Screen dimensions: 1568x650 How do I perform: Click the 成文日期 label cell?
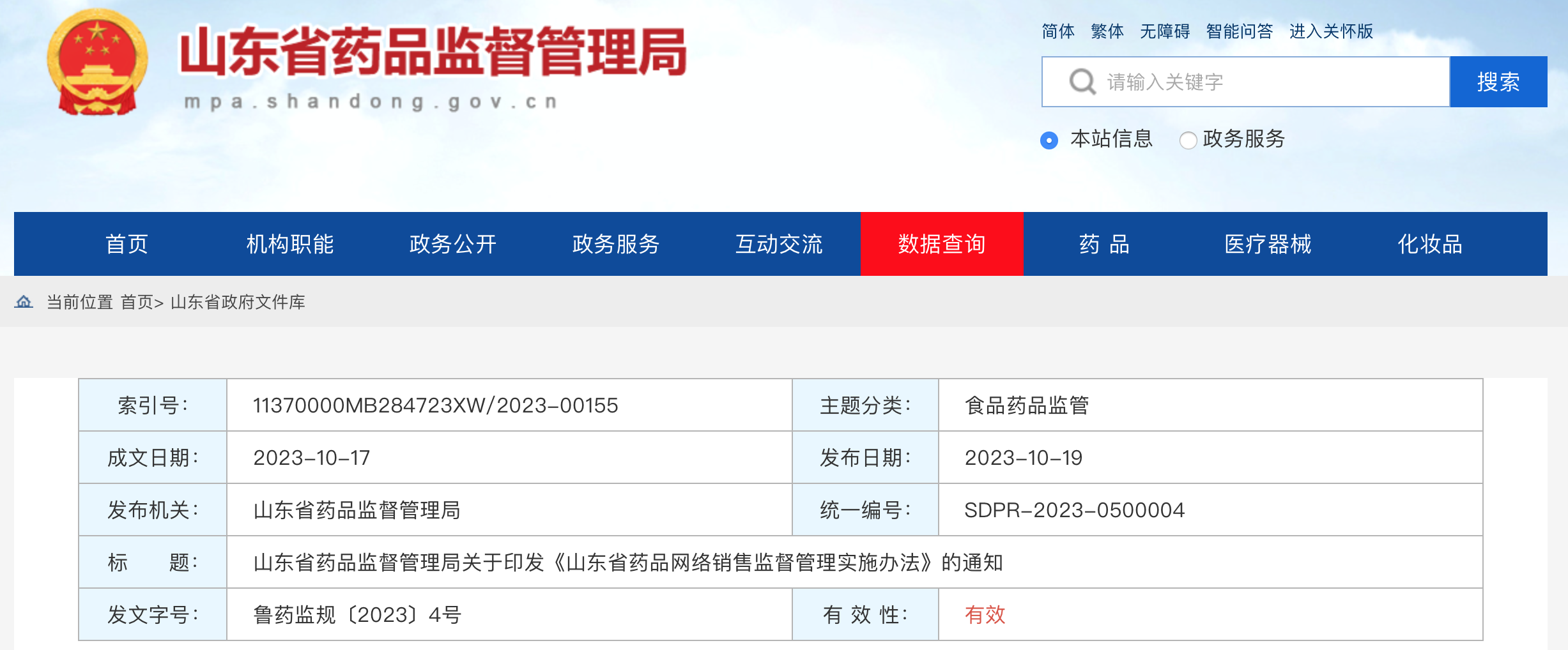(153, 458)
